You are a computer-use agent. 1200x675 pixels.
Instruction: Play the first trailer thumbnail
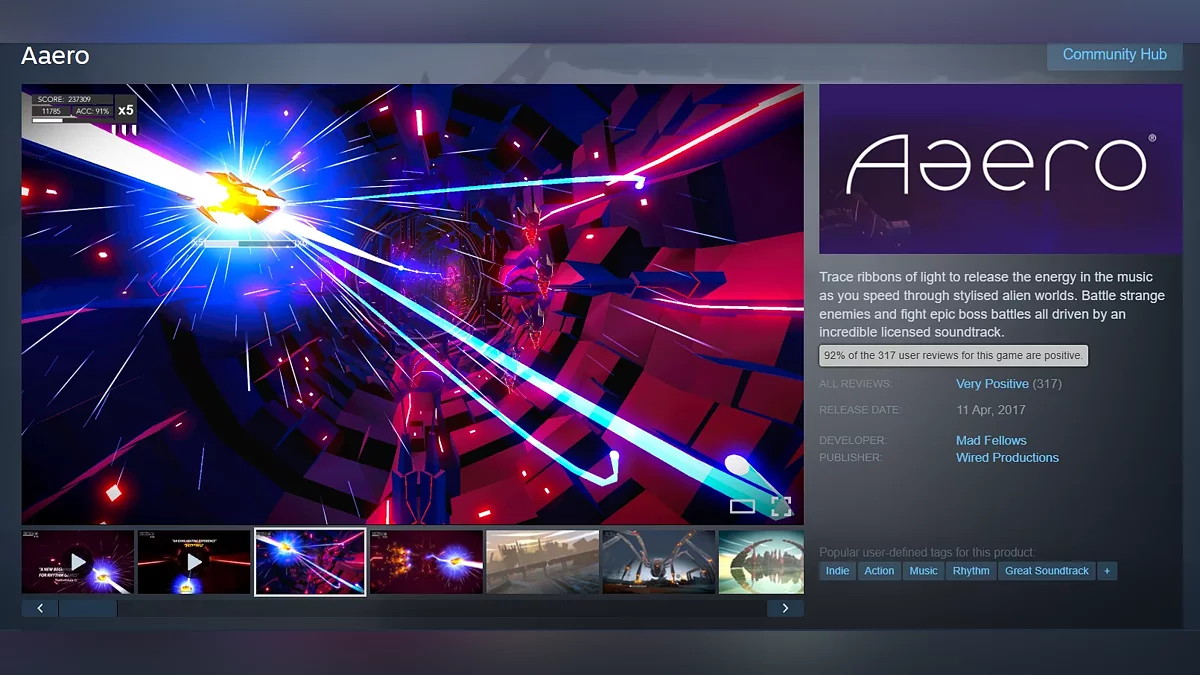point(78,562)
